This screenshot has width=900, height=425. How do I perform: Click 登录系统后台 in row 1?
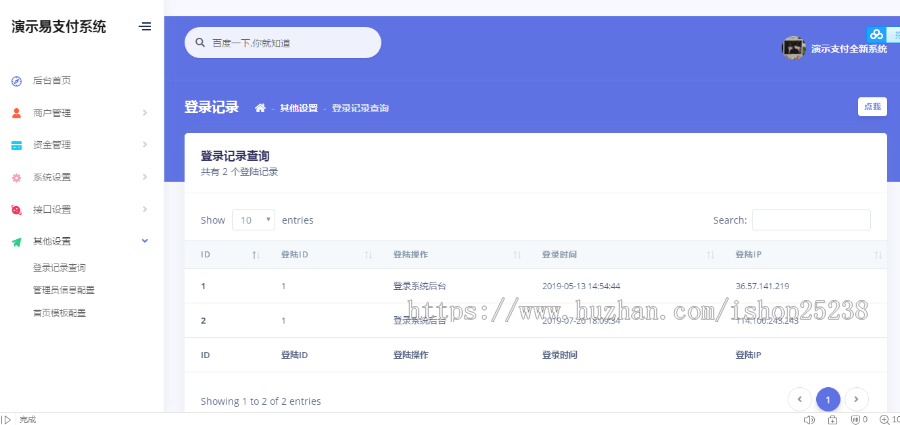(x=420, y=285)
